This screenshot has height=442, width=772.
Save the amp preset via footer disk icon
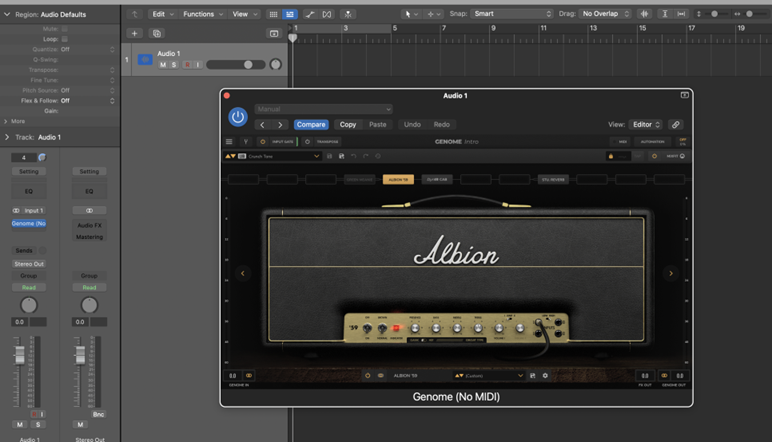click(532, 376)
